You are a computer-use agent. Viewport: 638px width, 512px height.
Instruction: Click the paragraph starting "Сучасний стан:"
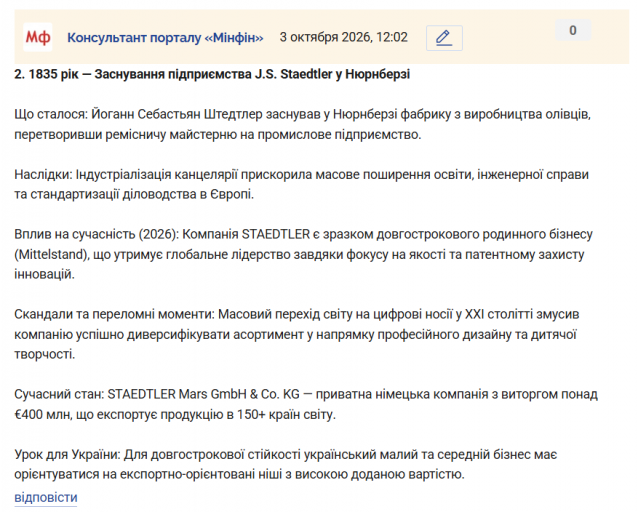tap(306, 404)
